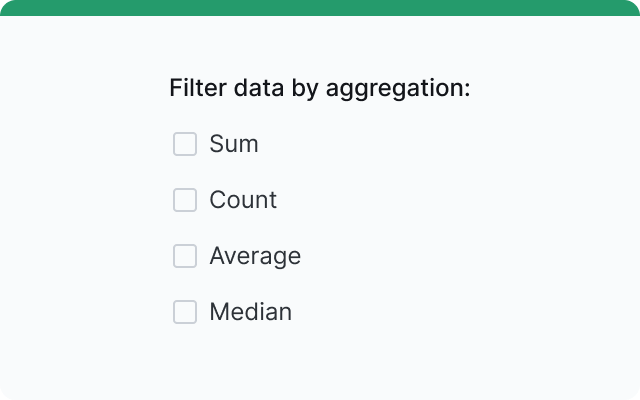Check the Average checkbox
This screenshot has width=640, height=400.
pos(185,256)
